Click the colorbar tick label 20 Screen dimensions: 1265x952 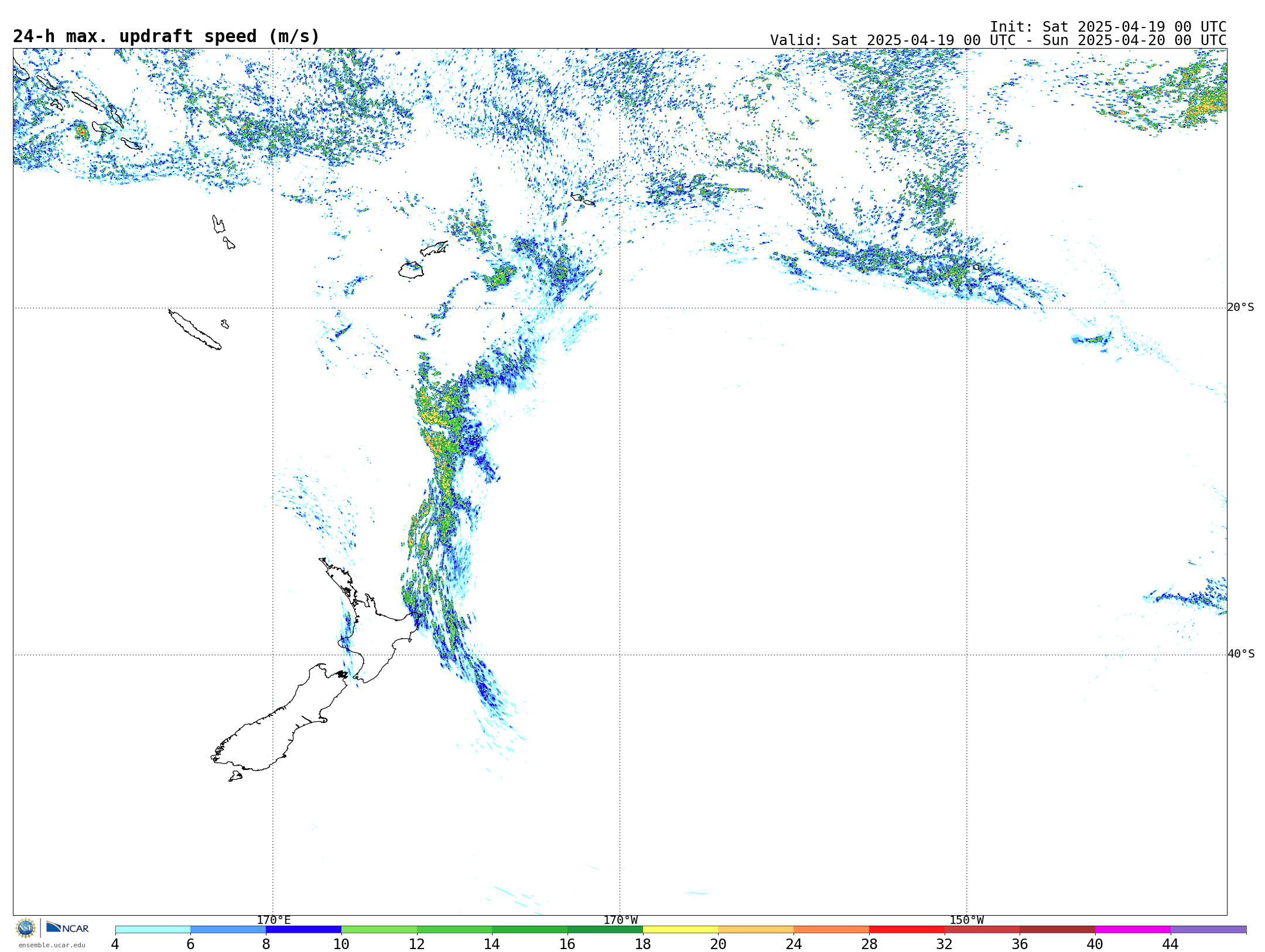[x=719, y=944]
